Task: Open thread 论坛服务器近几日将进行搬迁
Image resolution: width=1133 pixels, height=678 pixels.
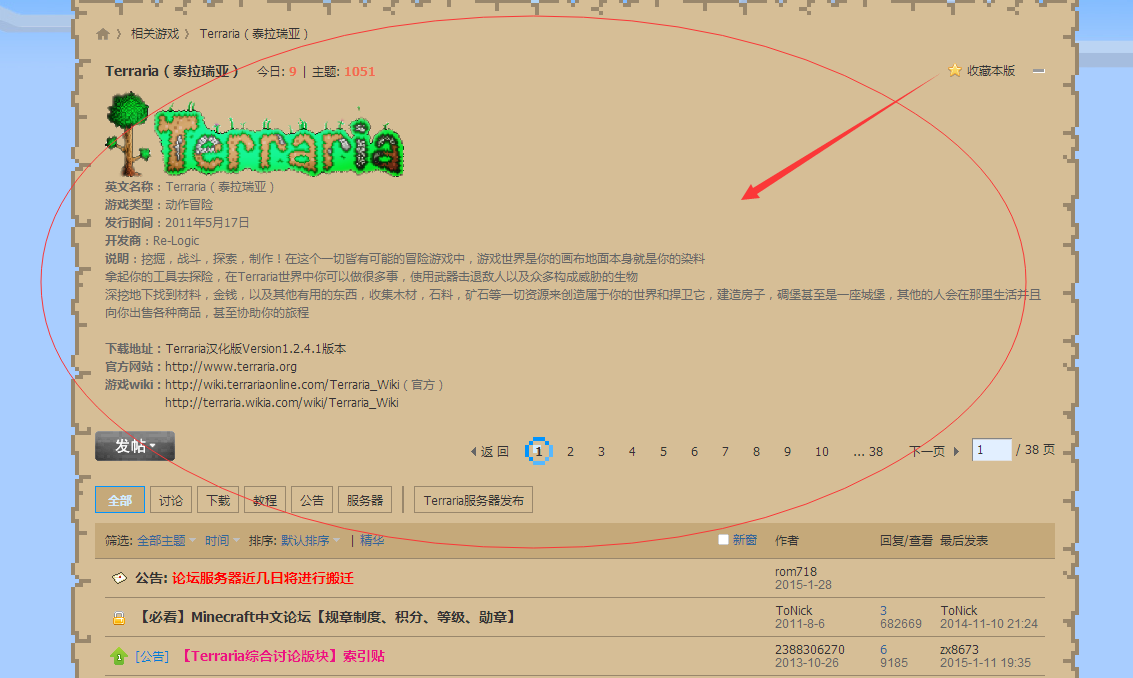Action: [x=263, y=578]
